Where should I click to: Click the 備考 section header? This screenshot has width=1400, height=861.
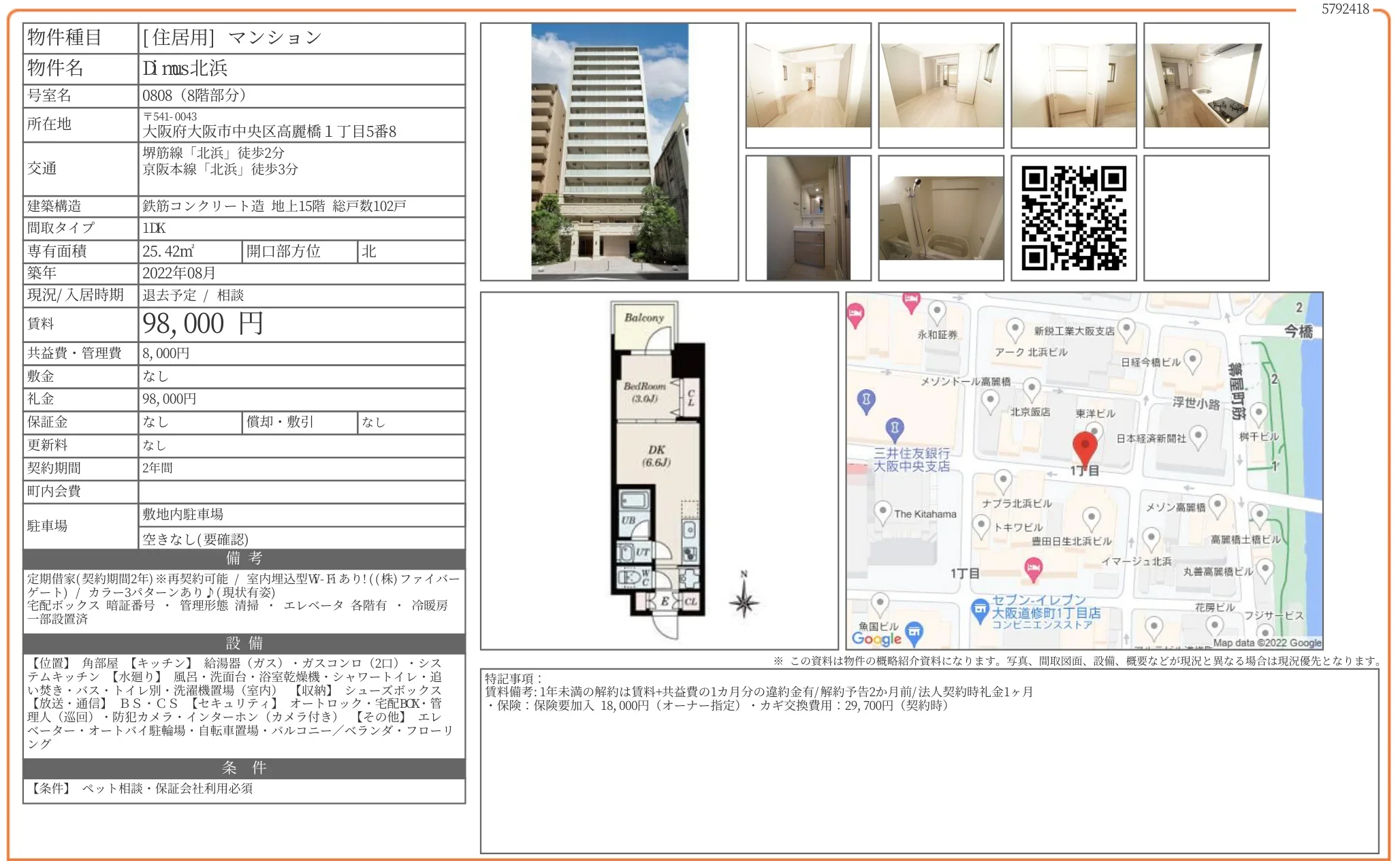244,559
